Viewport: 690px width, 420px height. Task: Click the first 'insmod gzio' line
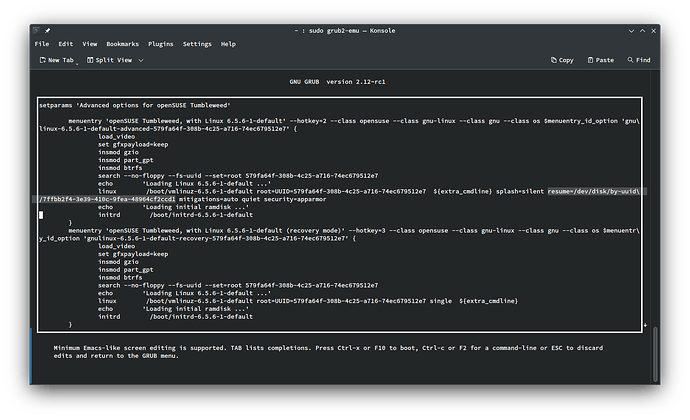coord(118,152)
